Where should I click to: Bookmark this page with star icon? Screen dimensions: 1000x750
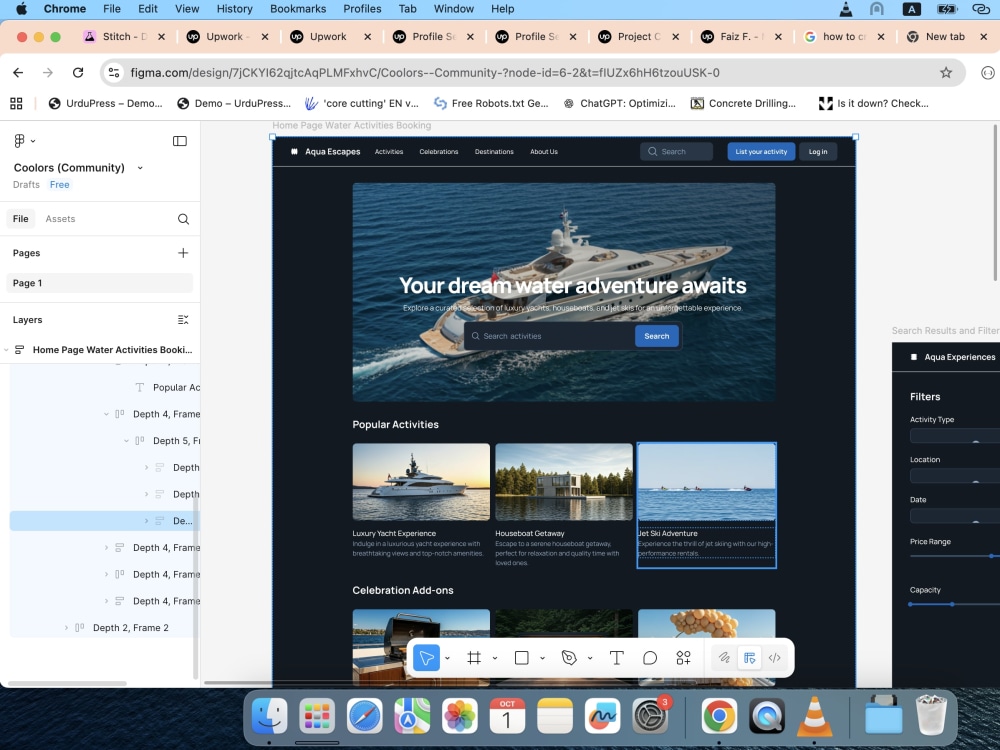click(x=946, y=73)
